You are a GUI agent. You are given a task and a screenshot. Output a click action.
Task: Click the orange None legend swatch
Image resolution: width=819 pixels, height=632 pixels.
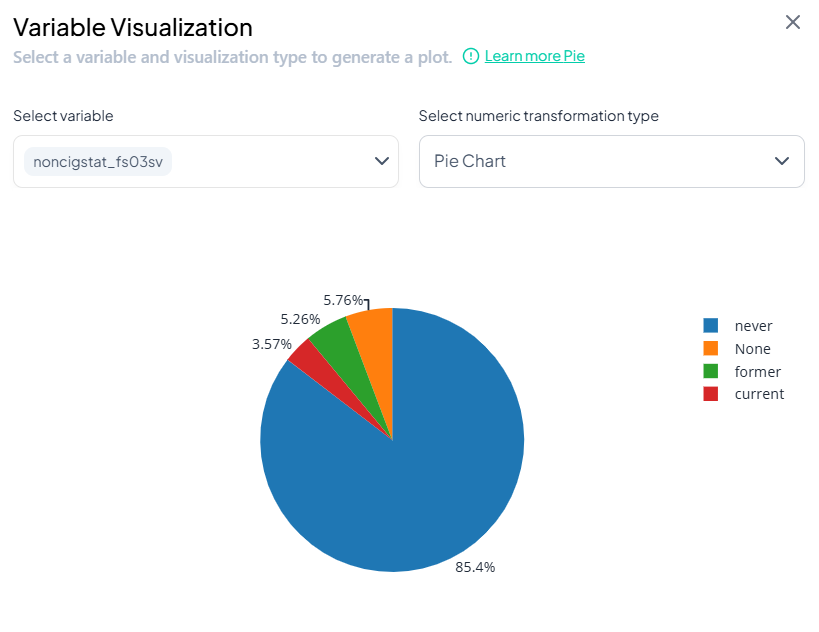(x=711, y=349)
